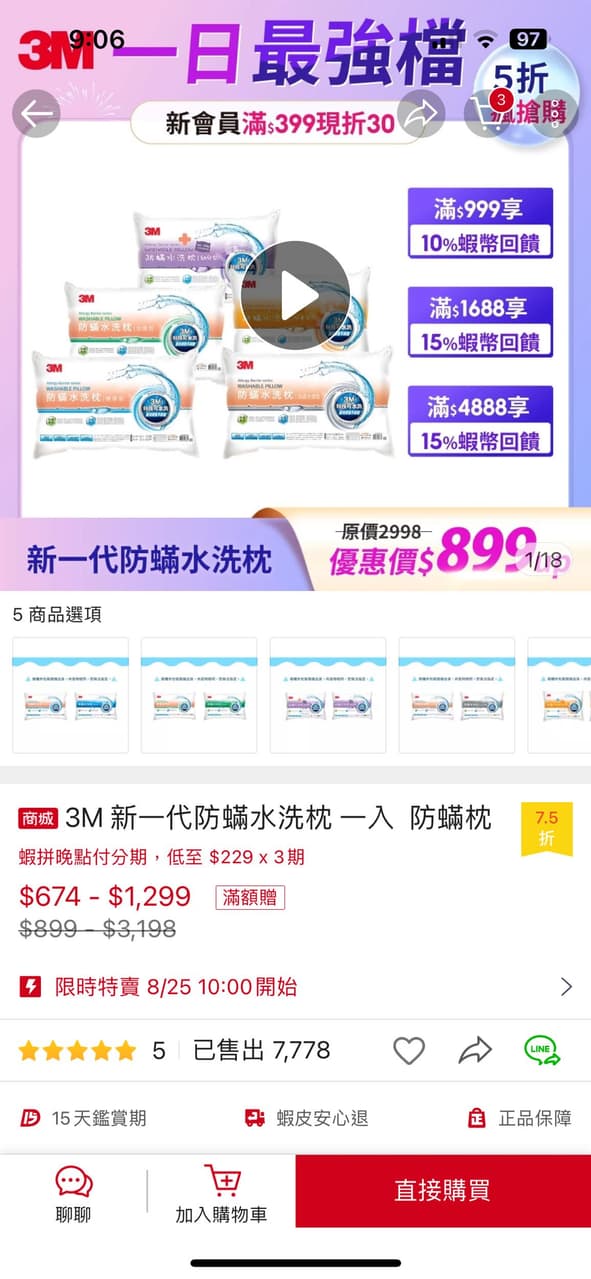Tap the top share arrow icon

pyautogui.click(x=422, y=114)
